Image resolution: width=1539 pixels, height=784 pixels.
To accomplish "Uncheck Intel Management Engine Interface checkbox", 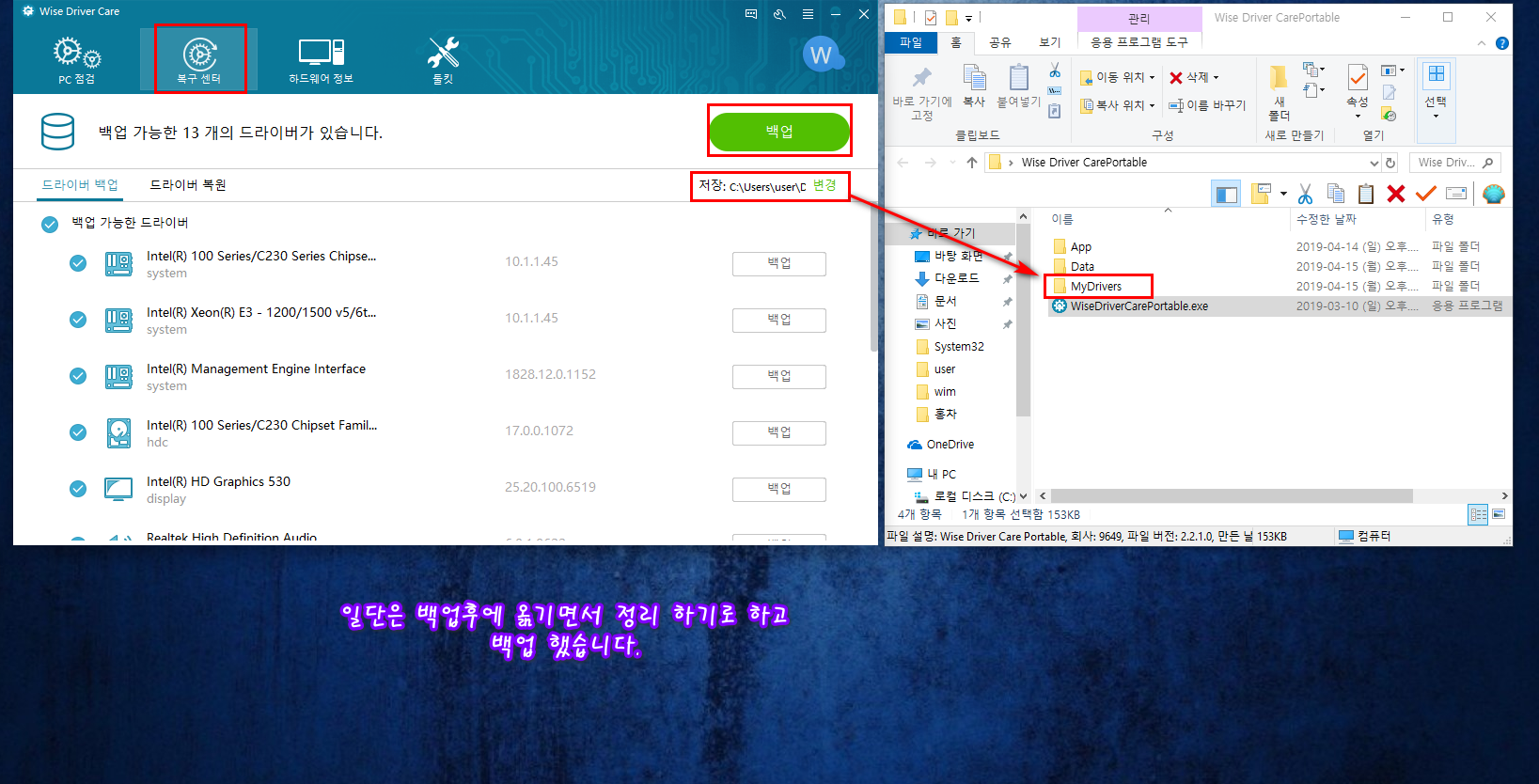I will pos(78,376).
